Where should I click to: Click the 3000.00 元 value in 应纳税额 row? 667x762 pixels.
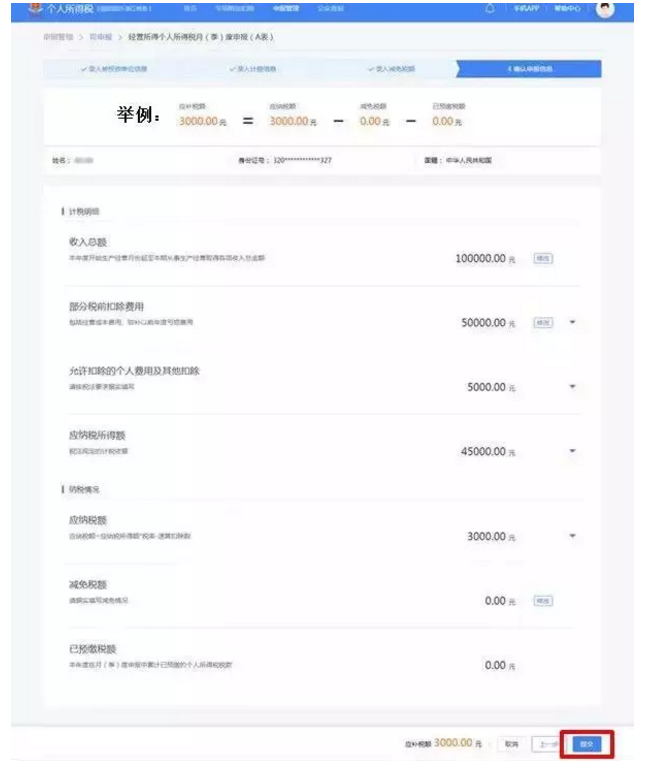point(491,537)
